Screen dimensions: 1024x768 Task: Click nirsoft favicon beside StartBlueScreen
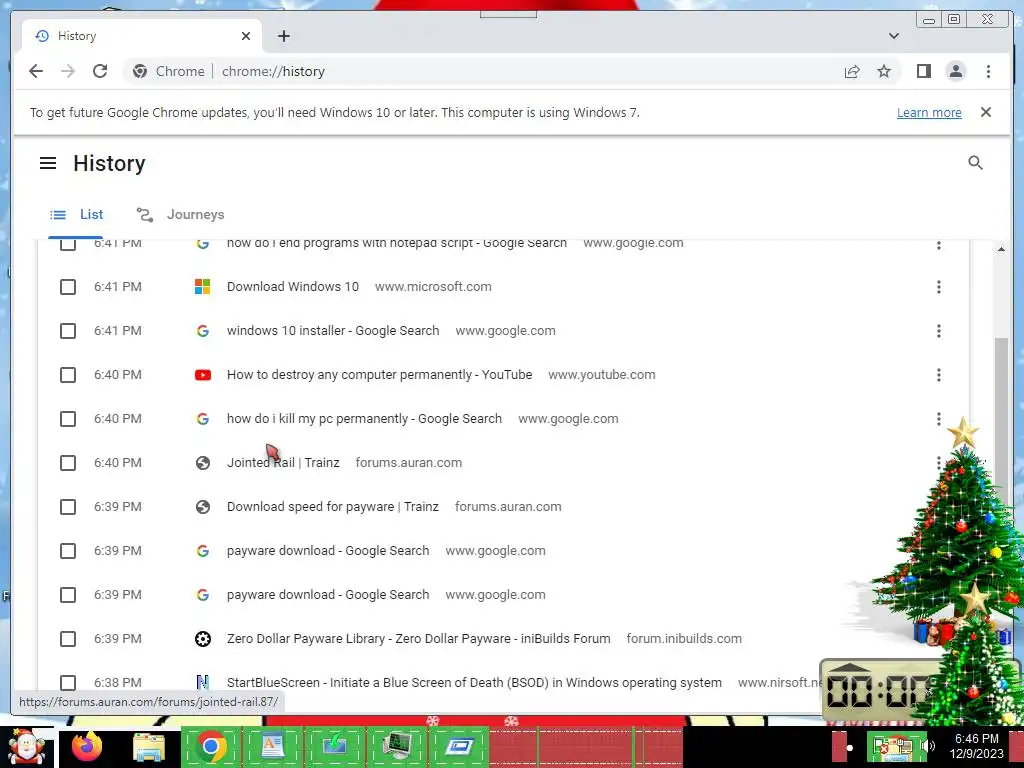tap(202, 682)
